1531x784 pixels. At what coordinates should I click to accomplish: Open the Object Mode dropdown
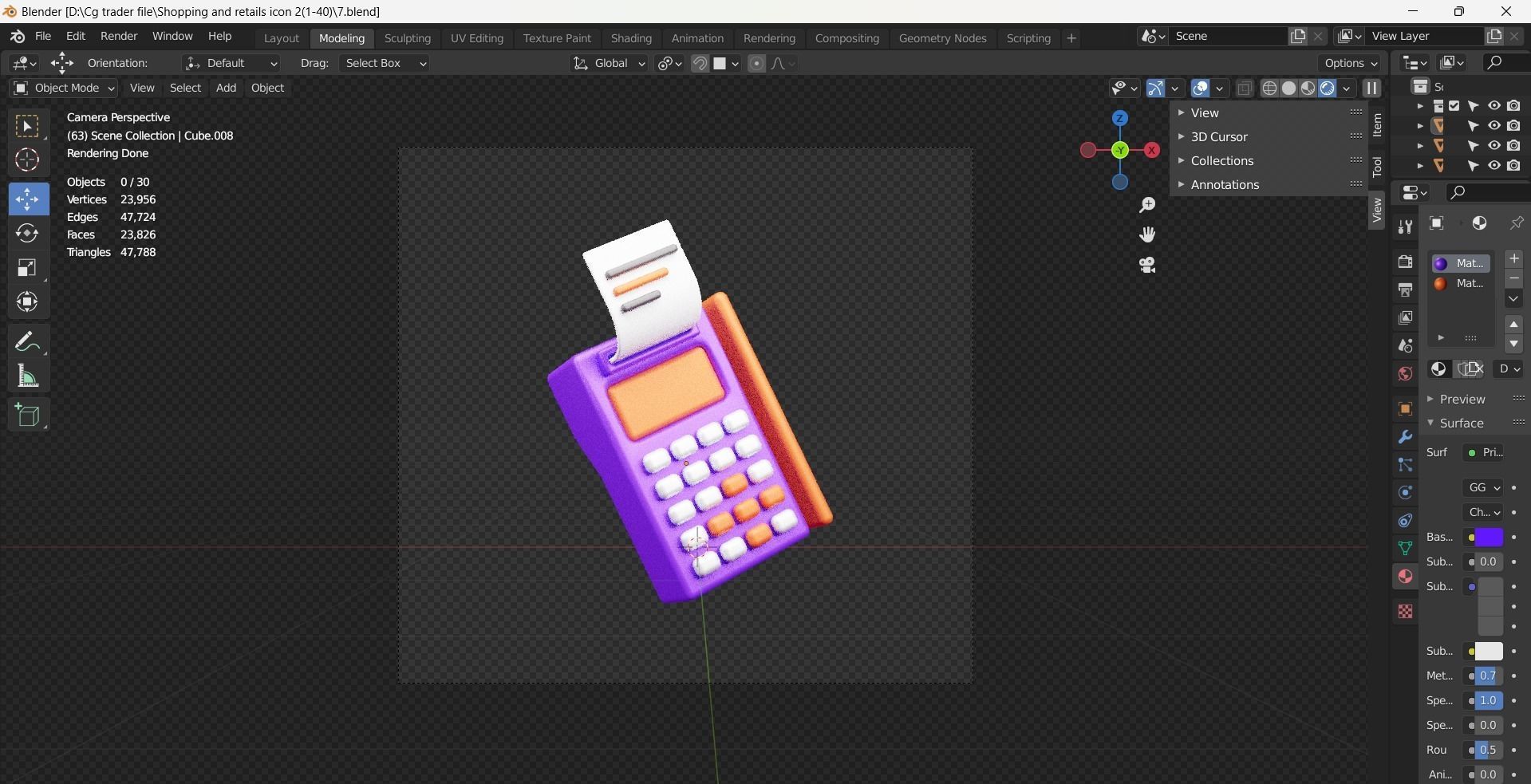pos(64,88)
